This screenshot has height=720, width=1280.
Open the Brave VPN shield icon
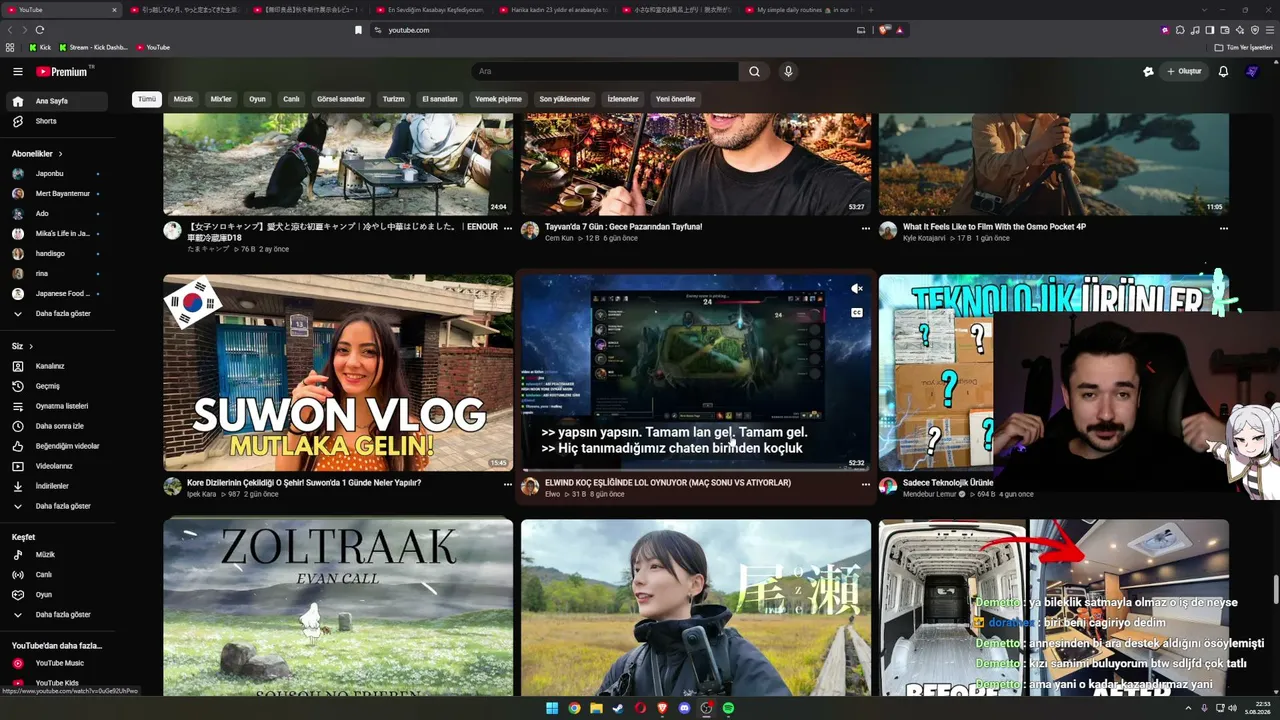click(1255, 30)
